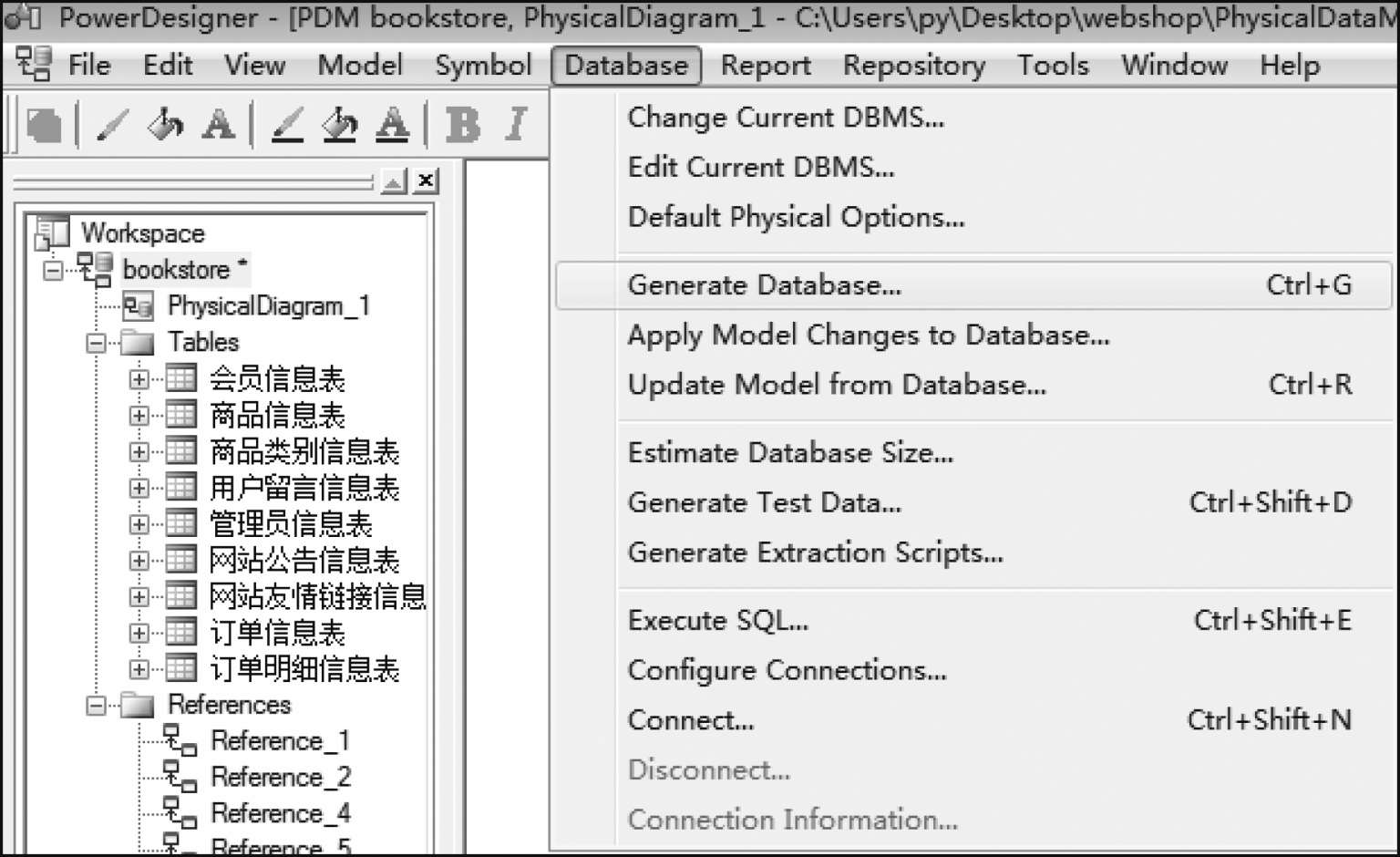Select the Line Style pen tool
The image size is (1400, 857).
111,124
